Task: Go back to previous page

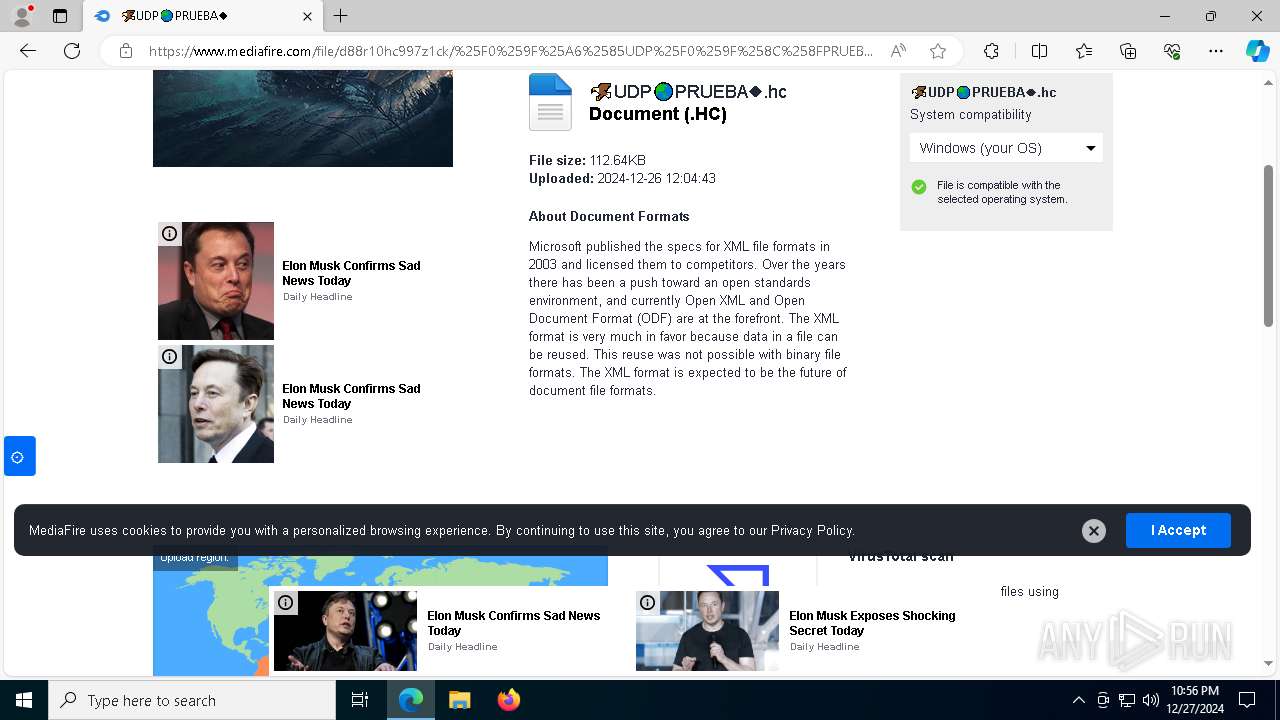Action: (x=28, y=51)
